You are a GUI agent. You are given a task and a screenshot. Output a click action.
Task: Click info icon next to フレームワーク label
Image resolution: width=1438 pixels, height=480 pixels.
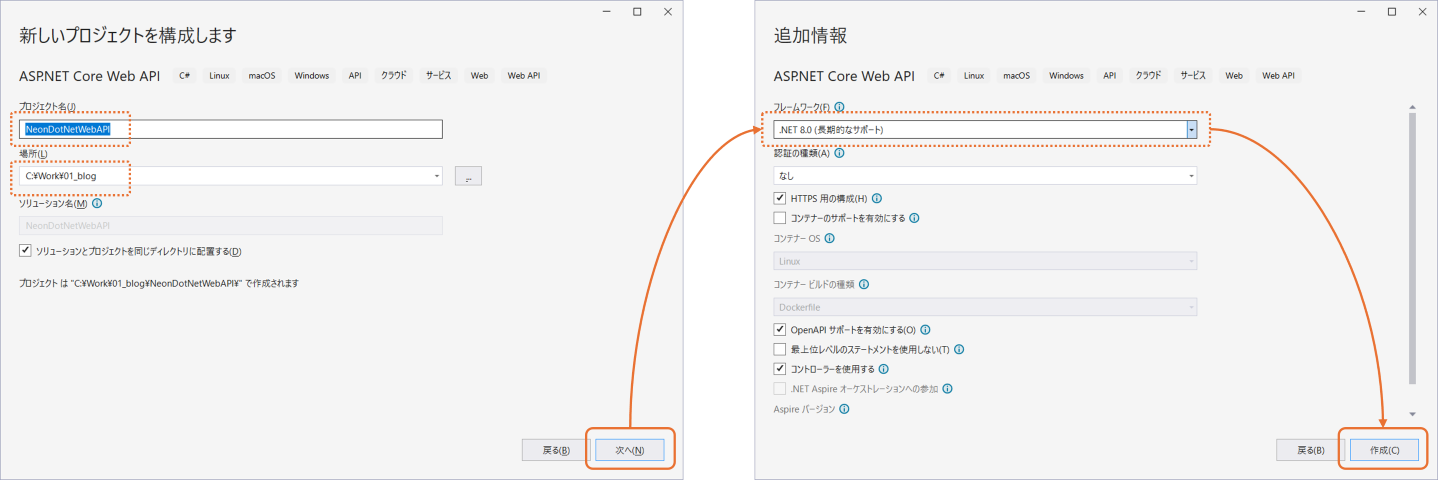point(840,107)
